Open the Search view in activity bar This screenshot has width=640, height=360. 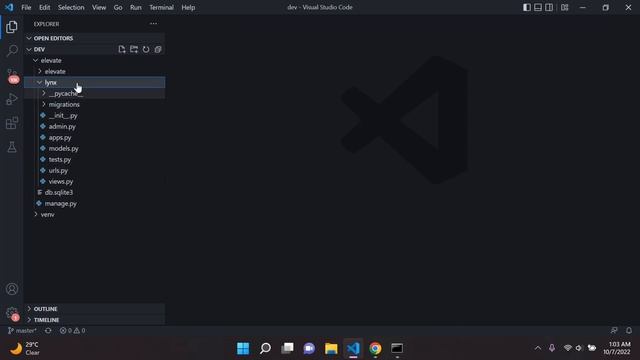12,51
